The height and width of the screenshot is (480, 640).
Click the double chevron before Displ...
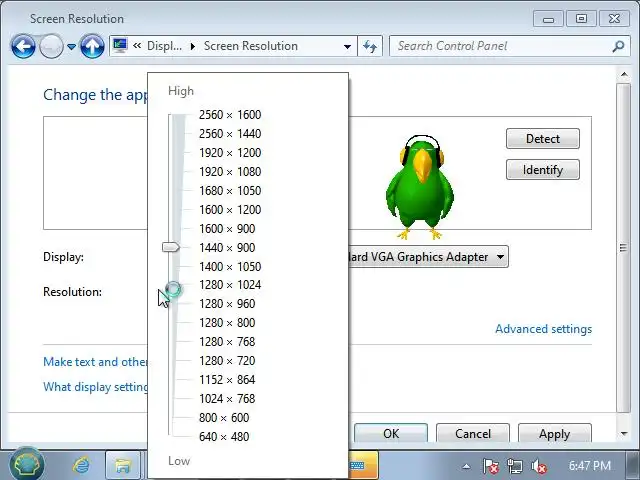[x=137, y=46]
